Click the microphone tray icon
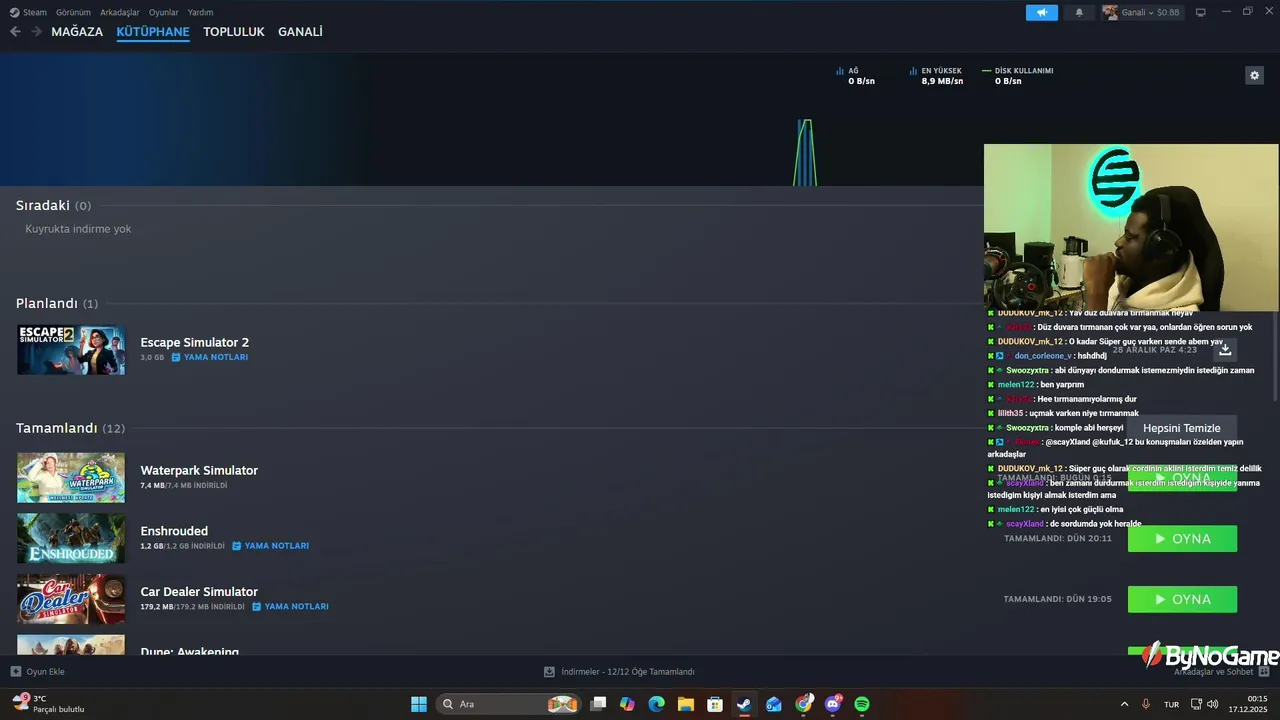The width and height of the screenshot is (1280, 720). pyautogui.click(x=1146, y=704)
